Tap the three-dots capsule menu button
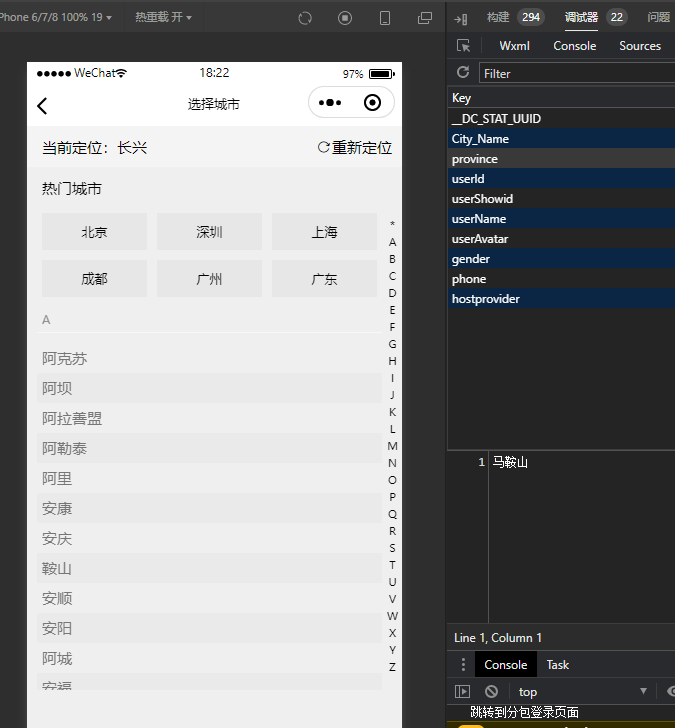Screen dimensions: 675x728 (x=330, y=103)
